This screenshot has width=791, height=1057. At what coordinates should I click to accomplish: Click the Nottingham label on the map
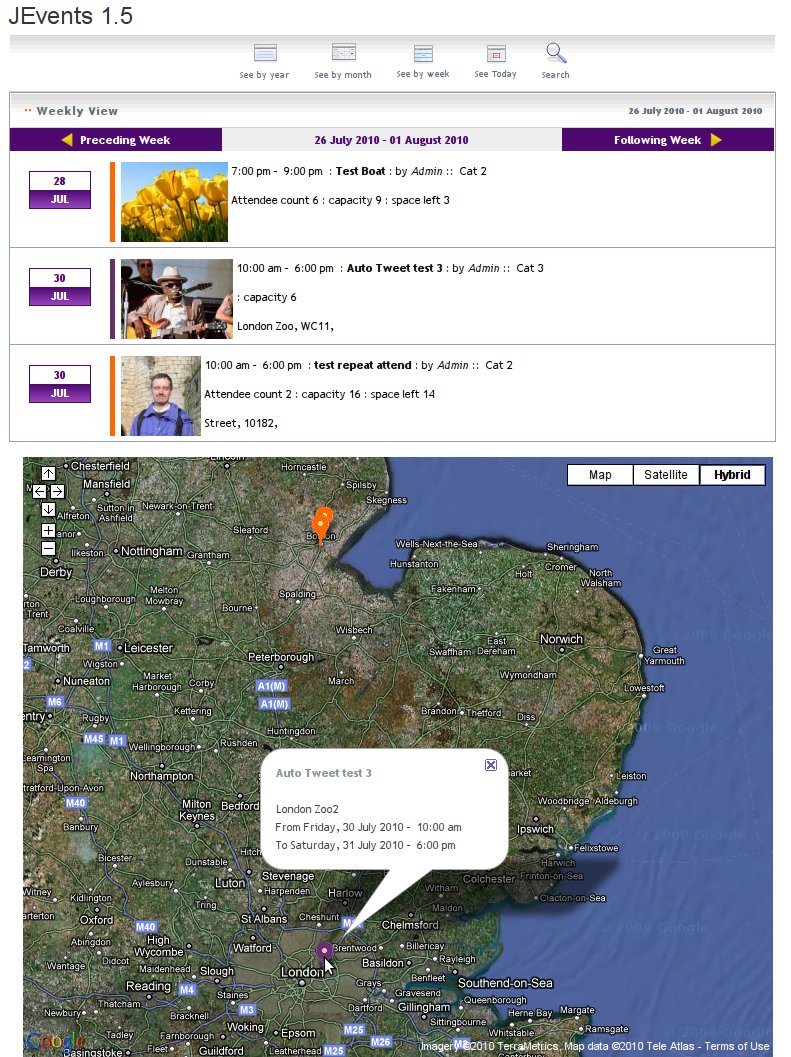152,551
